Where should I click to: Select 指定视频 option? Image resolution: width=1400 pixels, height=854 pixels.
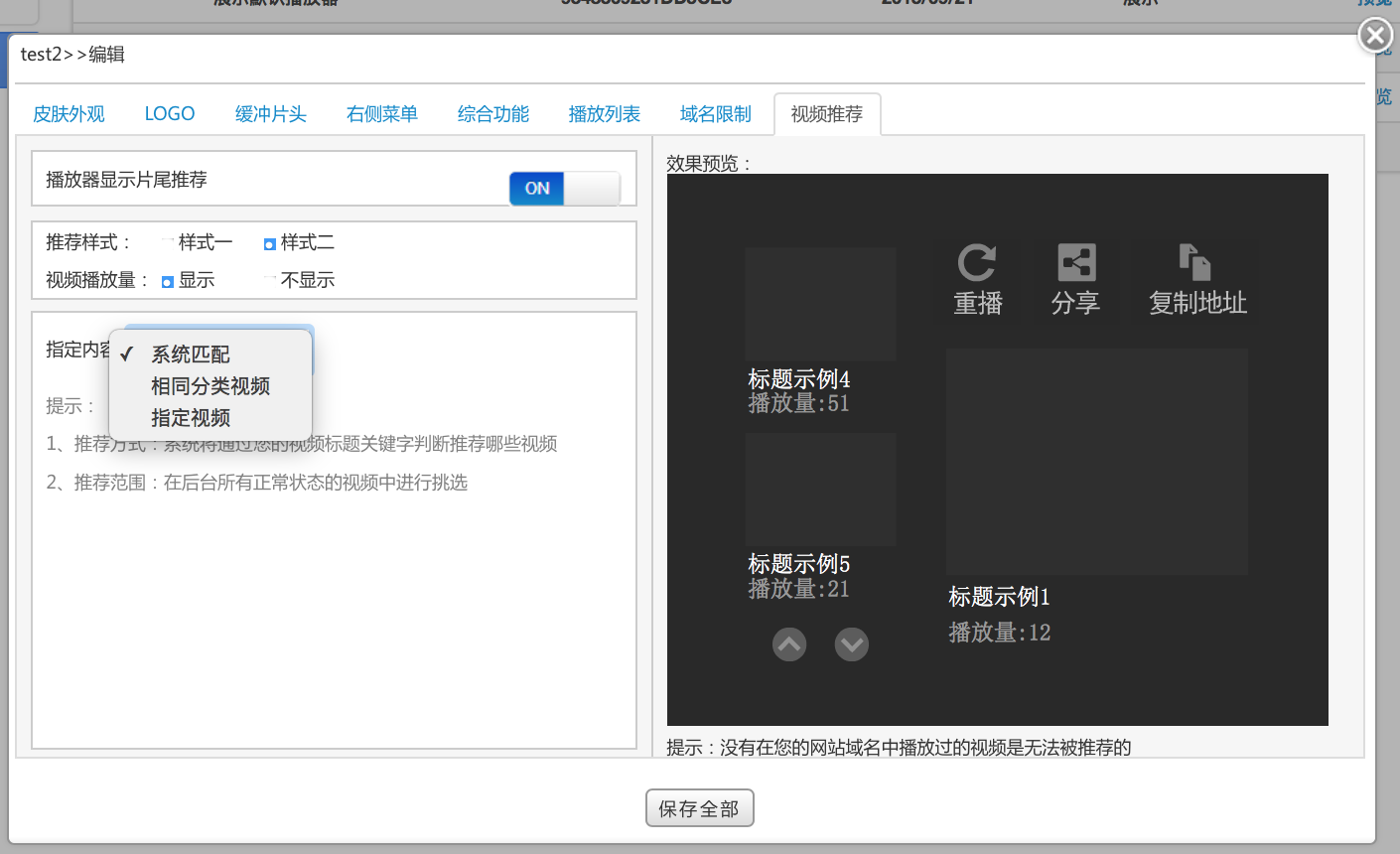click(x=210, y=418)
